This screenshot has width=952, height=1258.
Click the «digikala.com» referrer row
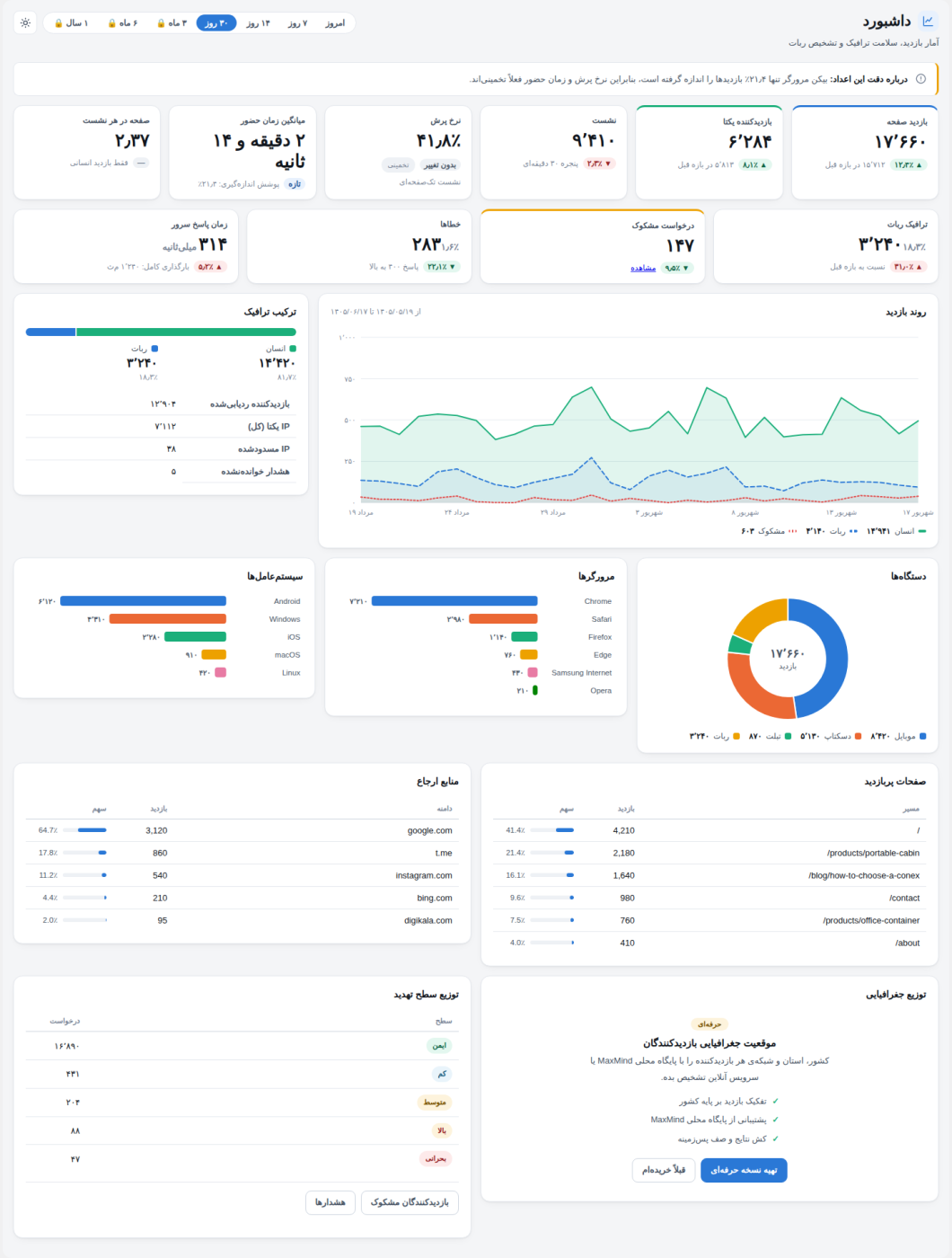coord(242,920)
